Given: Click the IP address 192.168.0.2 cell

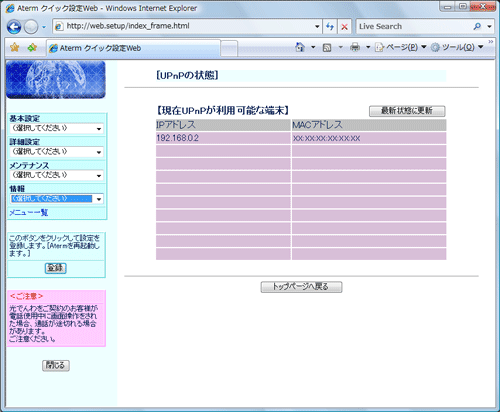Looking at the screenshot, I should point(223,138).
